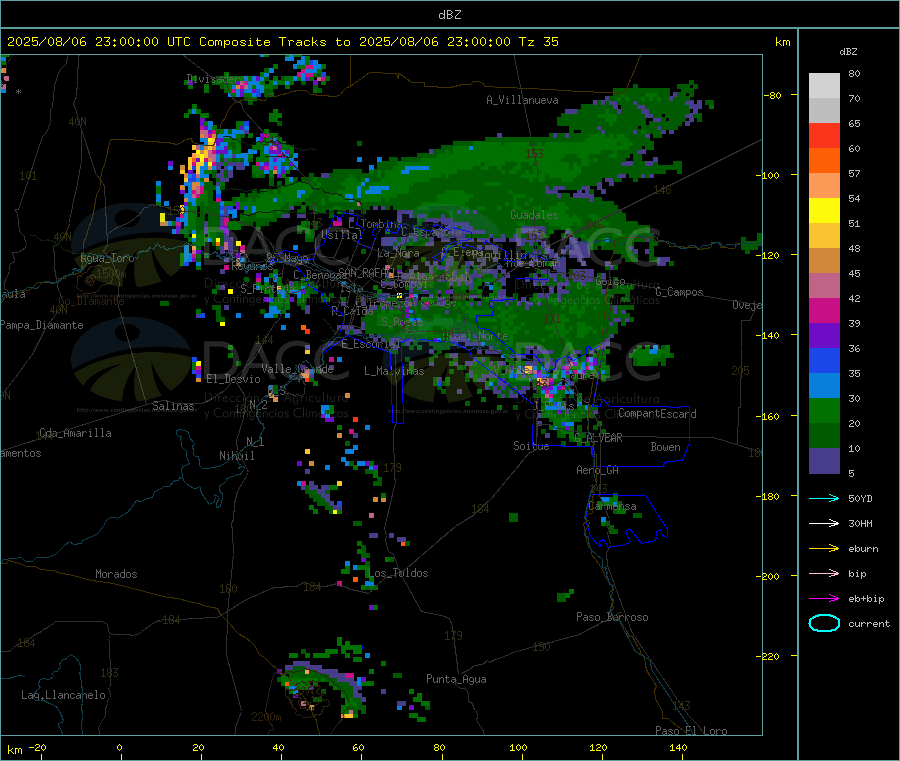Click the Bowen map label
Viewport: 900px width, 761px height.
coord(665,447)
